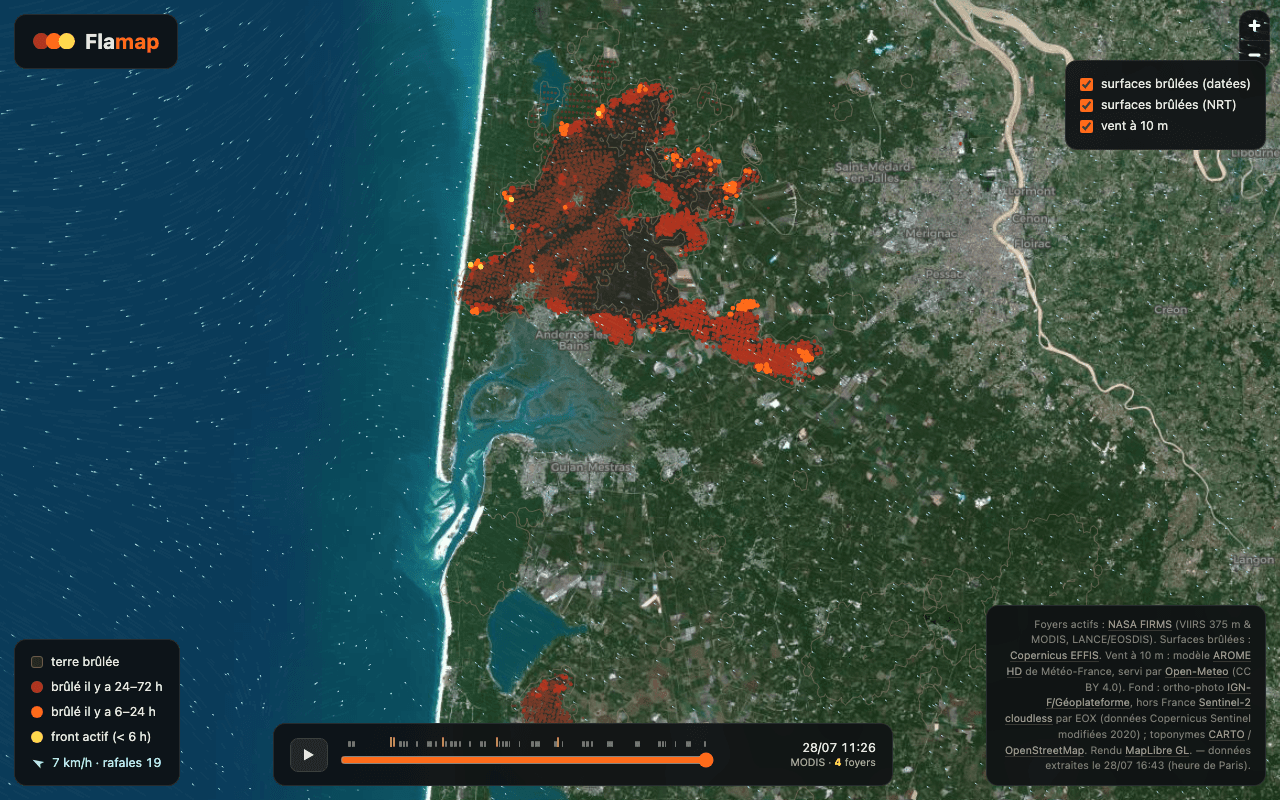Uncheck surfaces brûlées (datées) layer

(x=1087, y=84)
